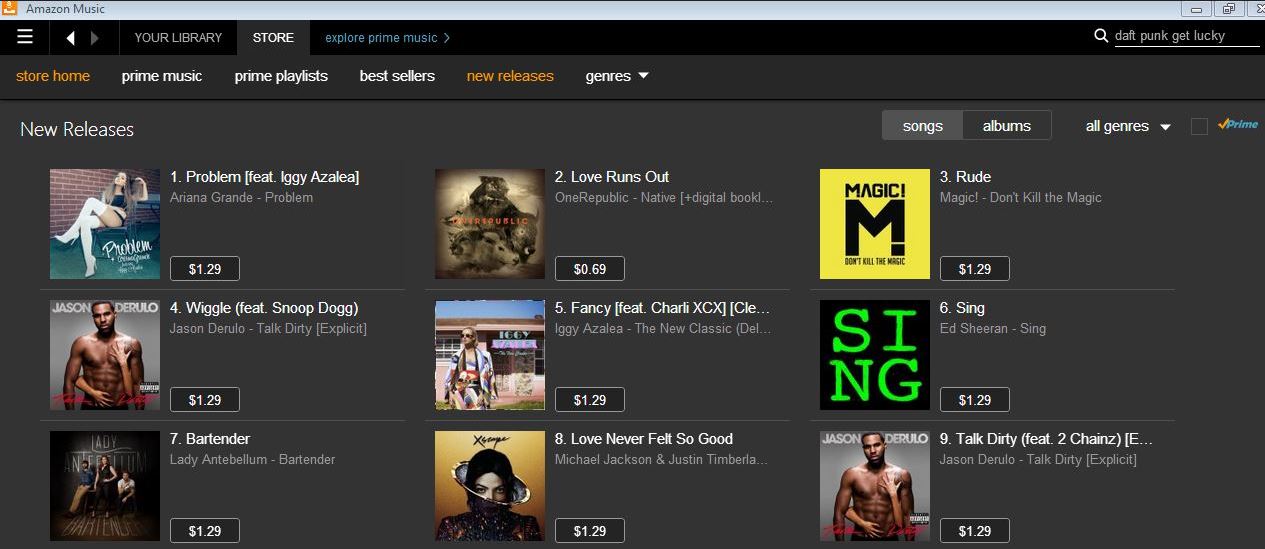This screenshot has height=549, width=1265.
Task: Open Talk Dirty song's album cover
Action: click(875, 486)
